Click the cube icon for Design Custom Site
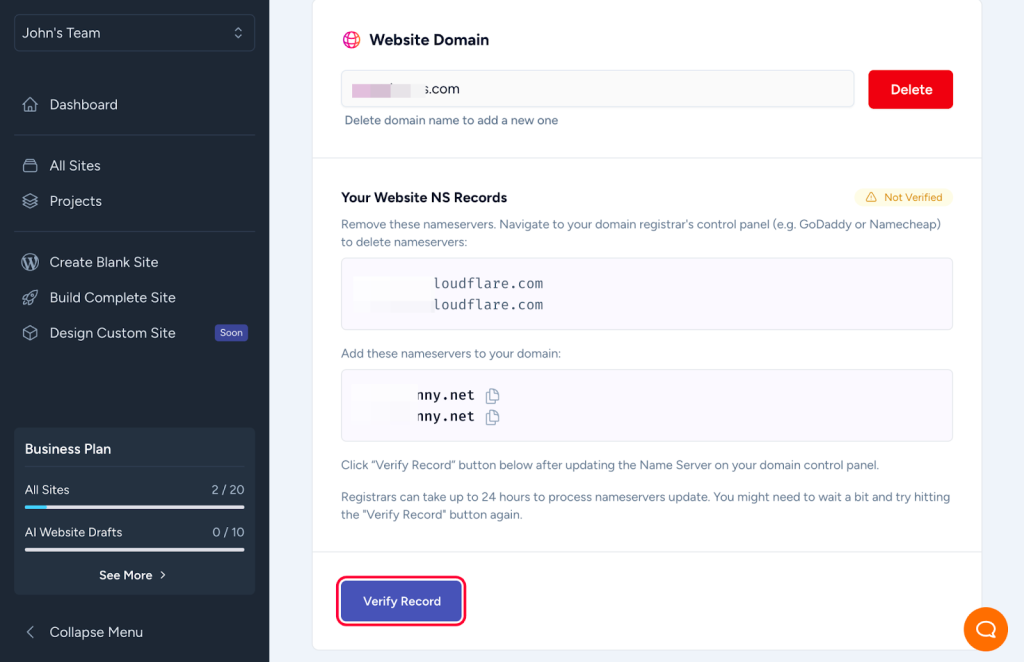The width and height of the screenshot is (1024, 662). (x=30, y=333)
